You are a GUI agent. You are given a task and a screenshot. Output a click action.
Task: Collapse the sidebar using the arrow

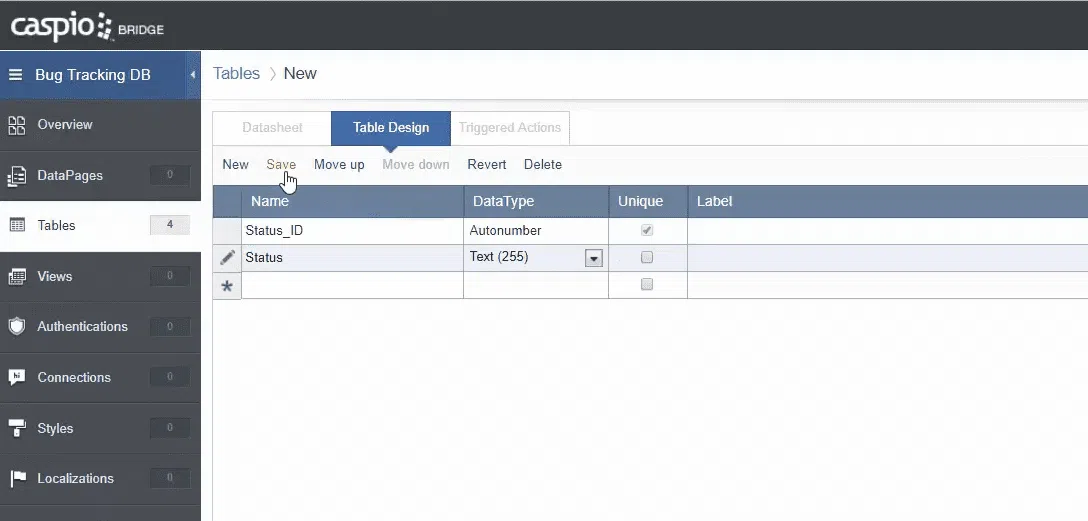coord(192,75)
